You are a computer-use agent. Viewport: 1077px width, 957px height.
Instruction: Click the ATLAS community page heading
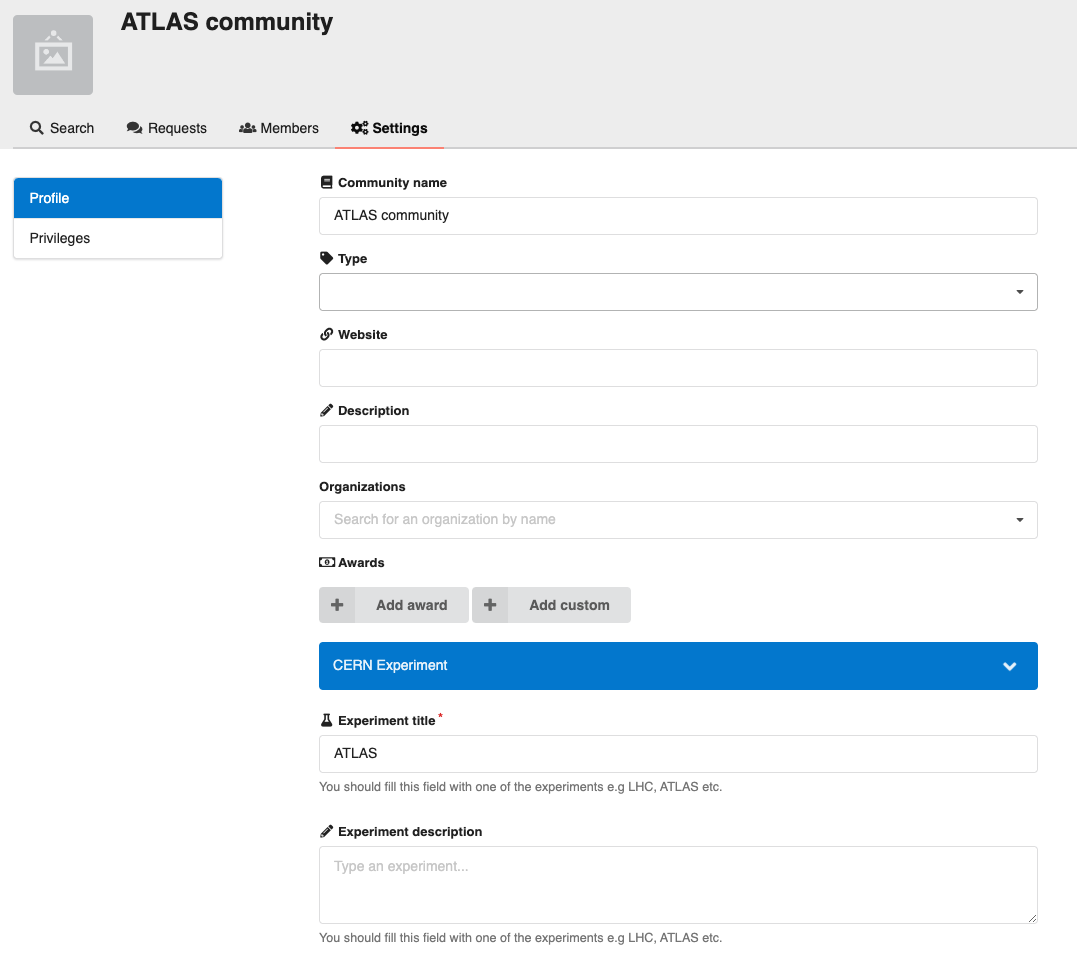pyautogui.click(x=227, y=22)
